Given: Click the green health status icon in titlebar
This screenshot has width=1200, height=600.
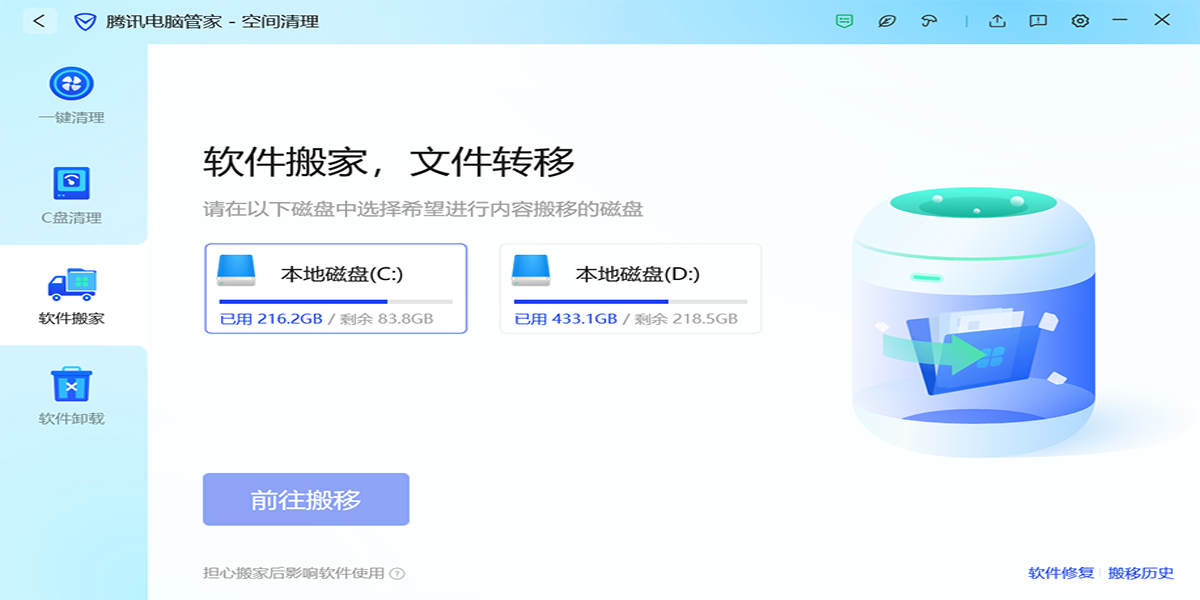Looking at the screenshot, I should (x=843, y=20).
